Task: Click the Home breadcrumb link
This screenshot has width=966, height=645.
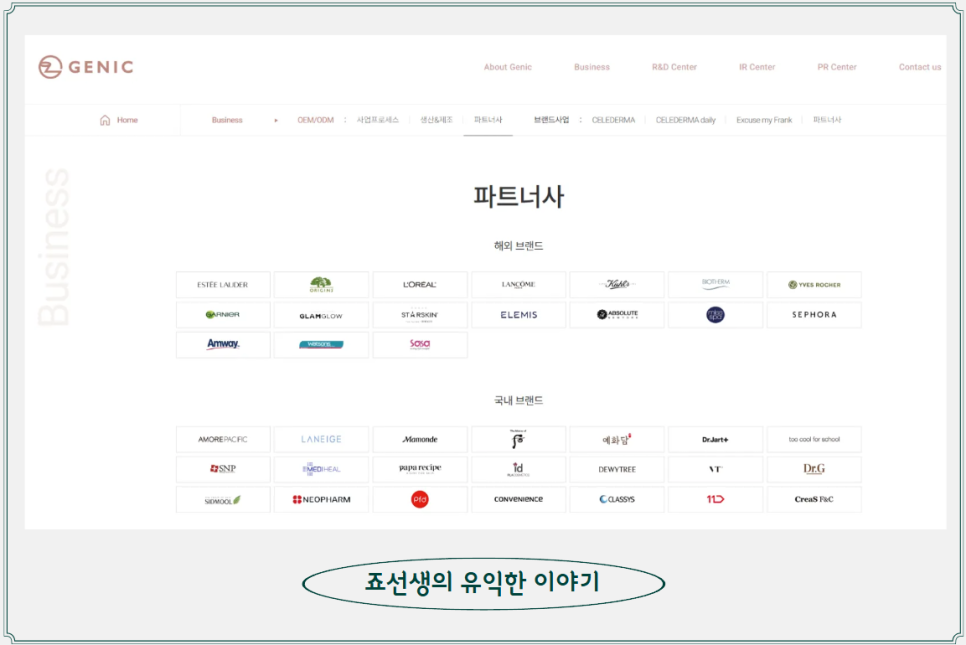Action: (127, 120)
